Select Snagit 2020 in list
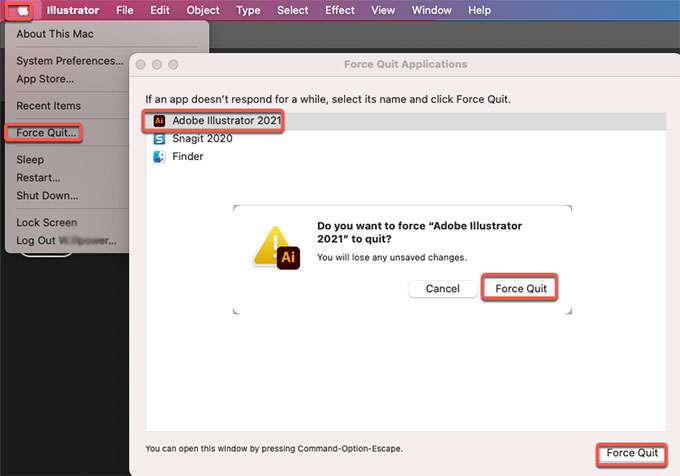The height and width of the screenshot is (476, 680). pyautogui.click(x=405, y=139)
